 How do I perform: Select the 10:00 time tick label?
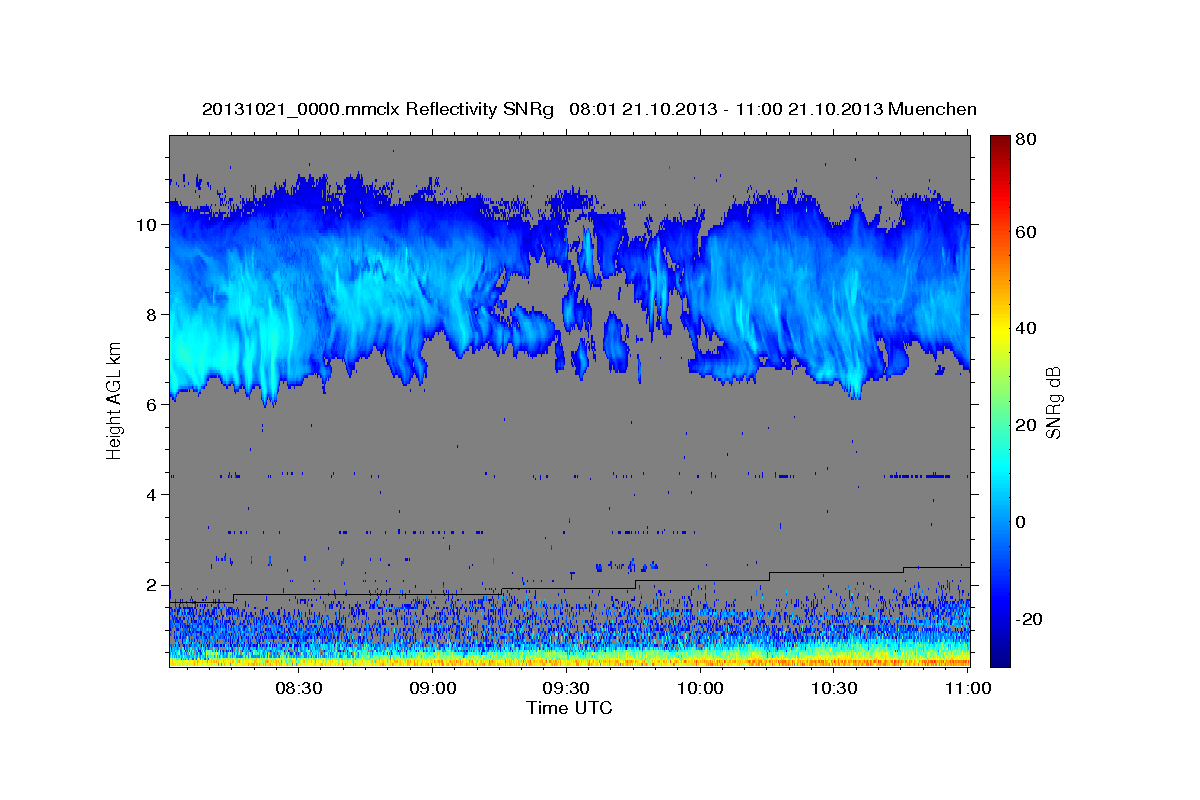tap(701, 689)
